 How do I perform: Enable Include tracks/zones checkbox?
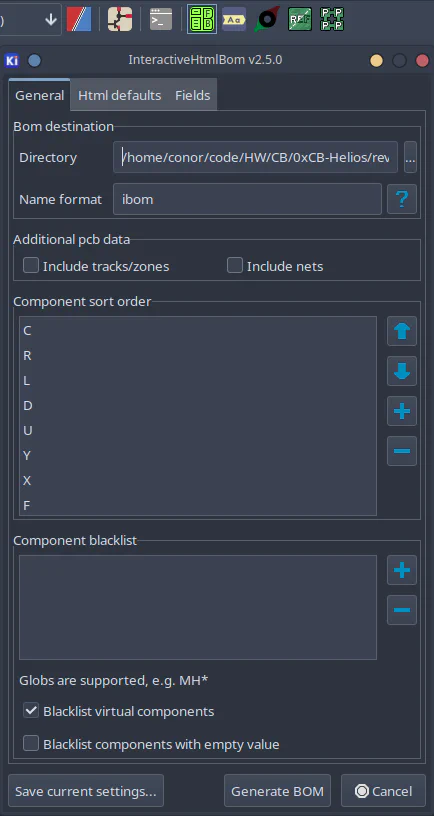click(31, 266)
